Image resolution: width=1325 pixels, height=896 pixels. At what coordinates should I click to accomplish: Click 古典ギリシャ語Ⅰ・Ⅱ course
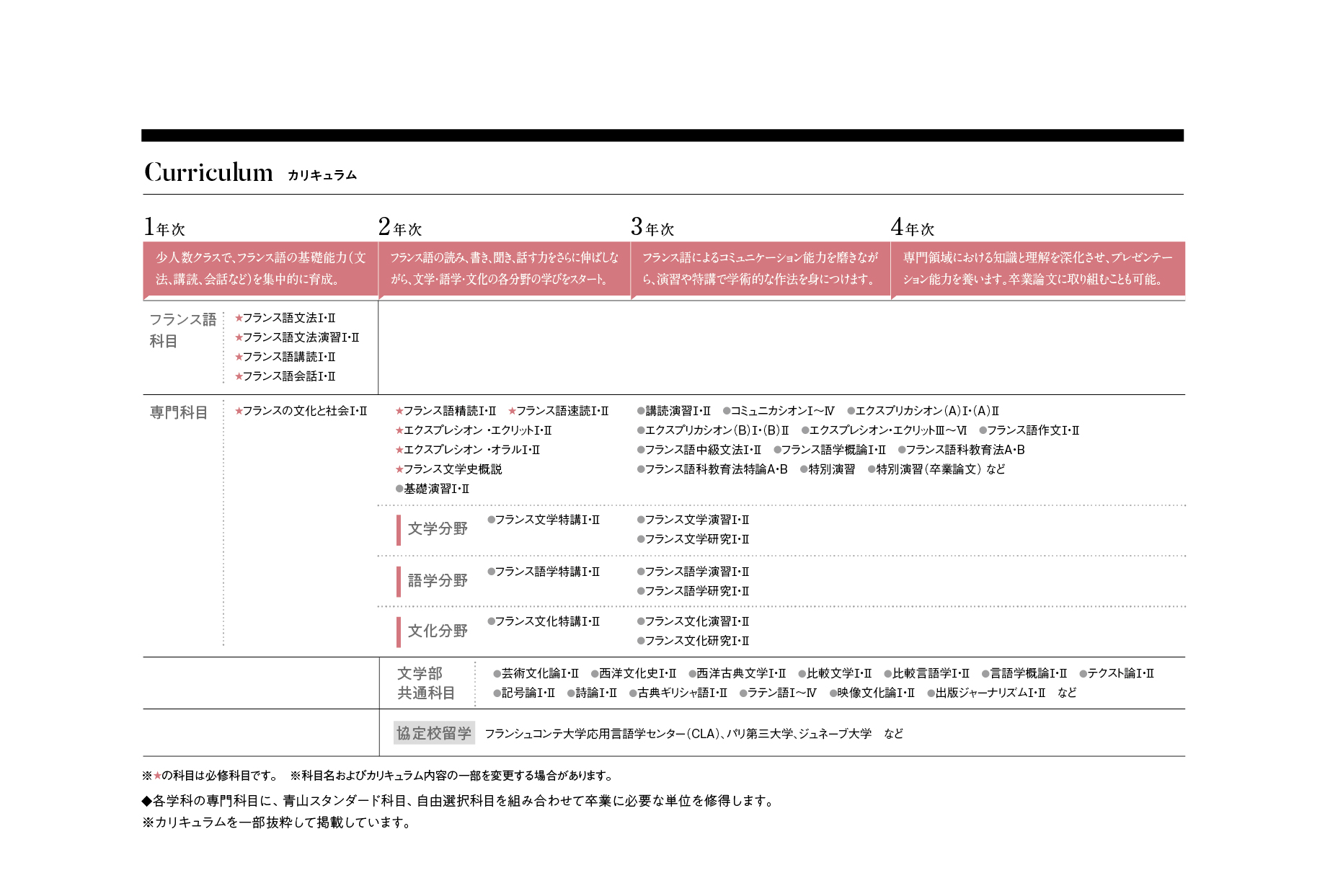(x=678, y=693)
